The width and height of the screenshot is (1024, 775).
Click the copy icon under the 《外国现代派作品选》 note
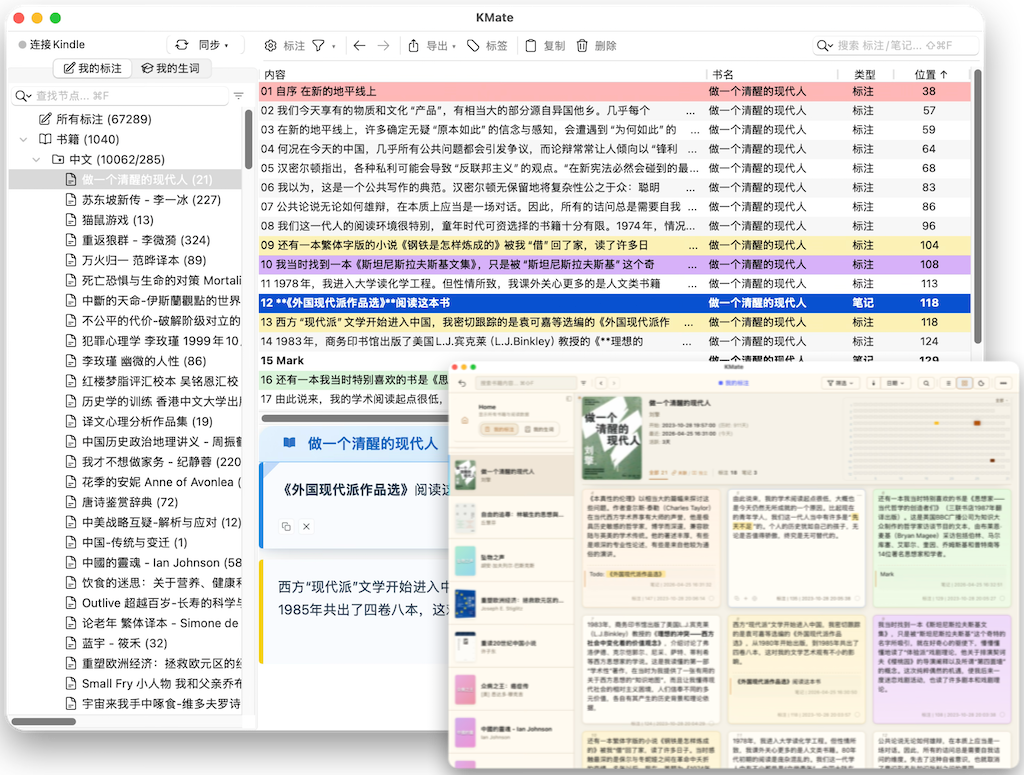click(286, 526)
